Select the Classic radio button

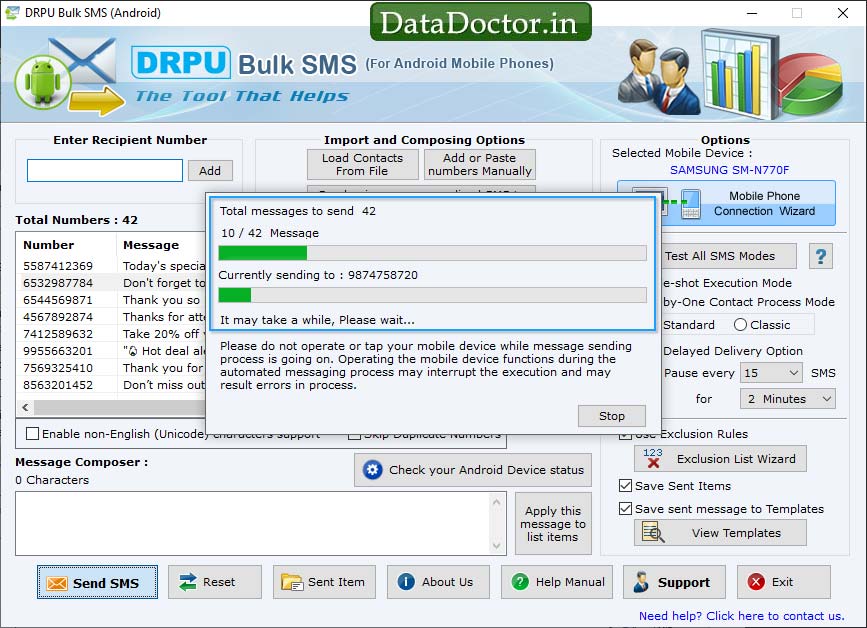point(740,325)
